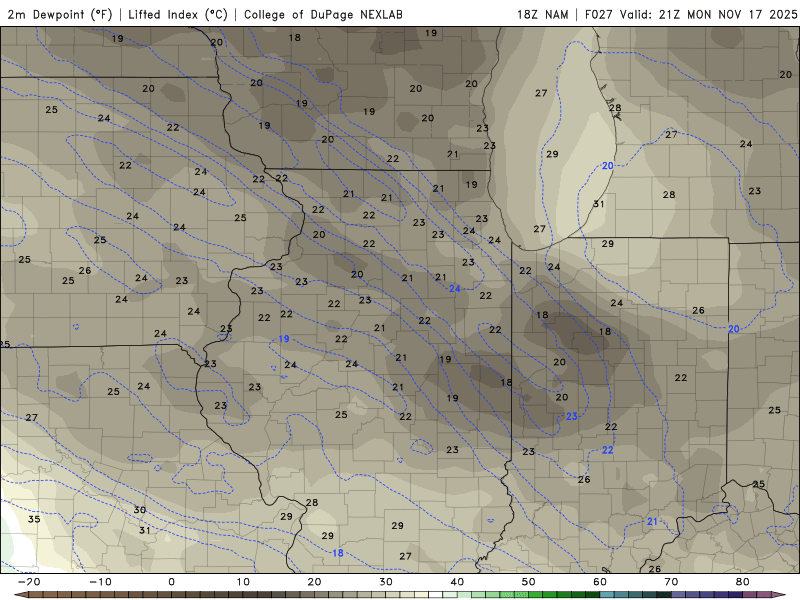Click the "College of DuPage NEXLAB" label
The width and height of the screenshot is (800, 600).
(323, 14)
